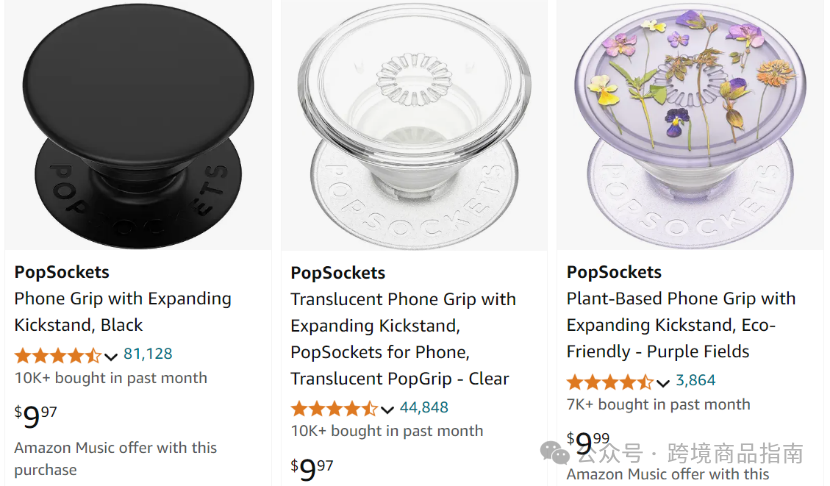
Task: Open 'Translucent Phone Grip' product title
Action: coord(403,339)
